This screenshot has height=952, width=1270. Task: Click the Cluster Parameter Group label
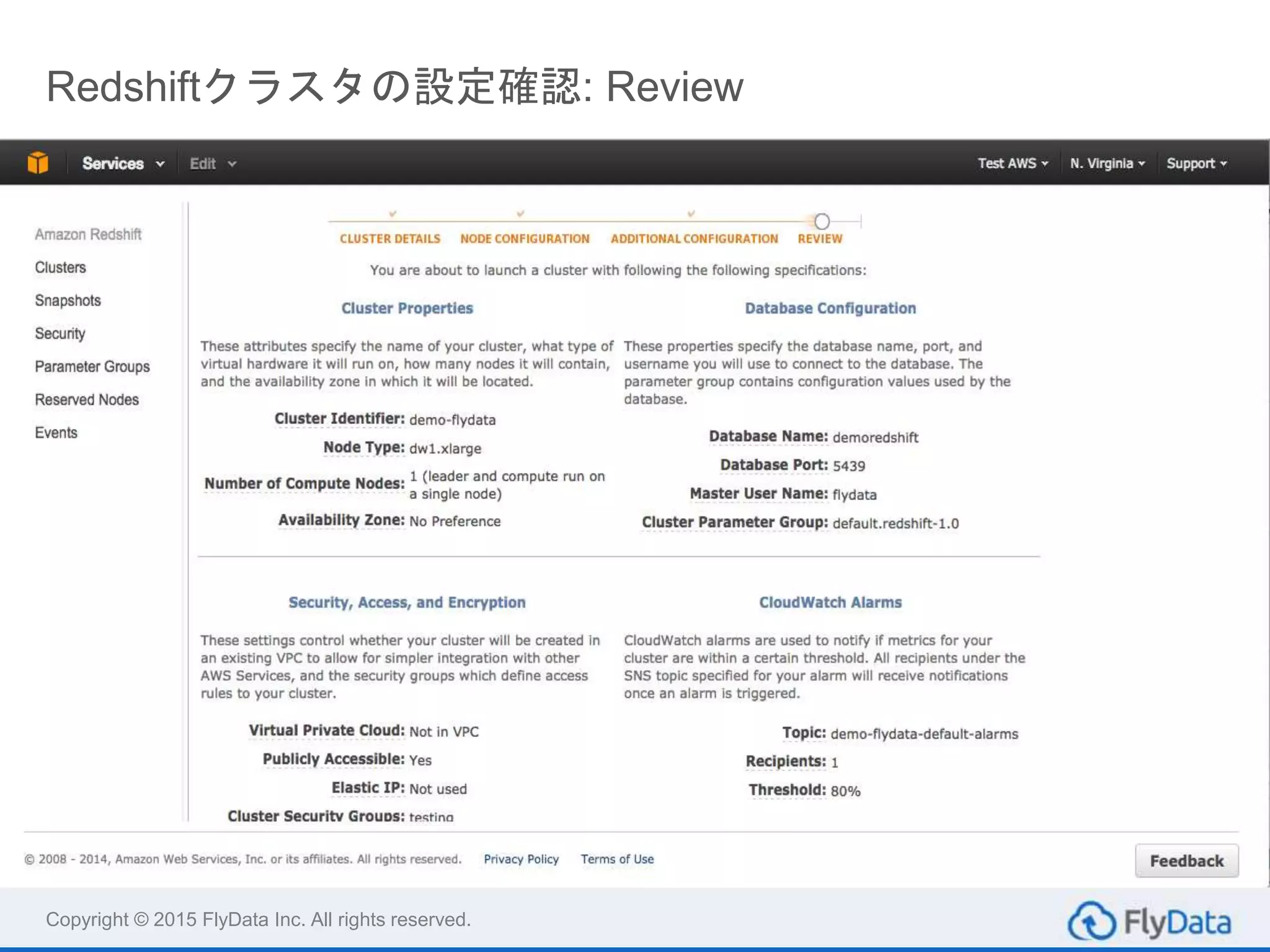[x=735, y=522]
